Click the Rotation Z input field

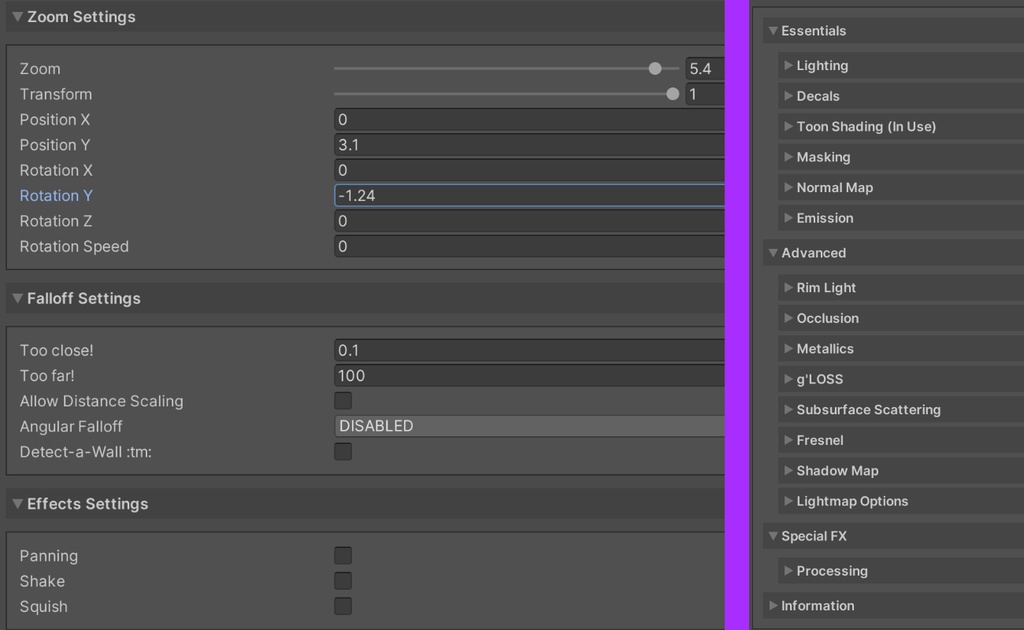tap(529, 221)
